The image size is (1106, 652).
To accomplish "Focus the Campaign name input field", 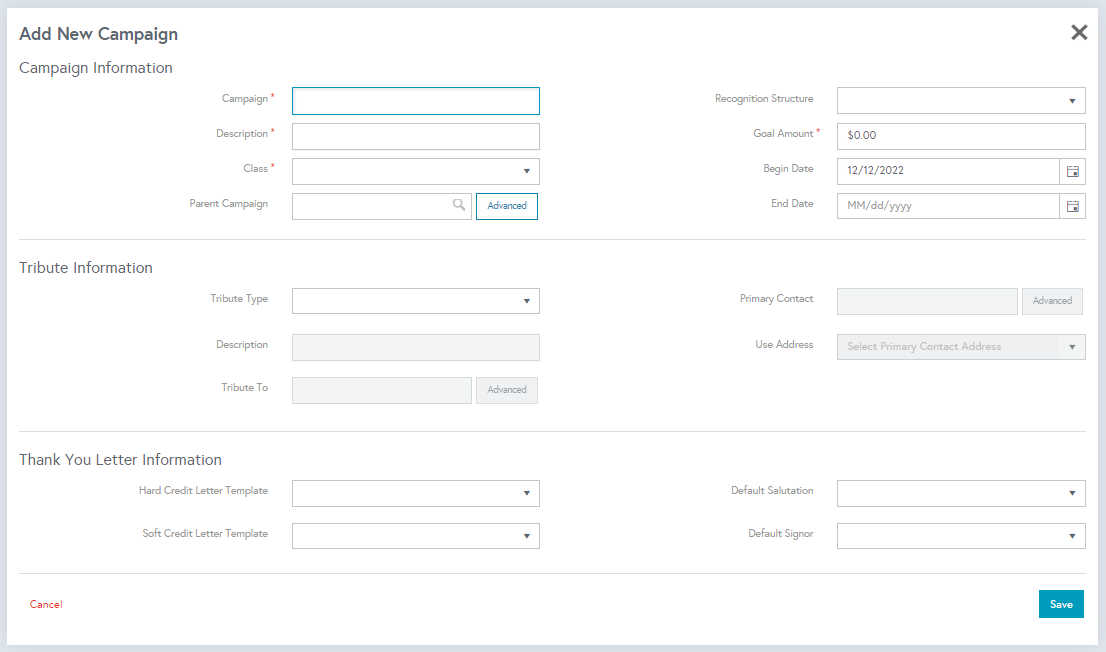I will coord(415,101).
